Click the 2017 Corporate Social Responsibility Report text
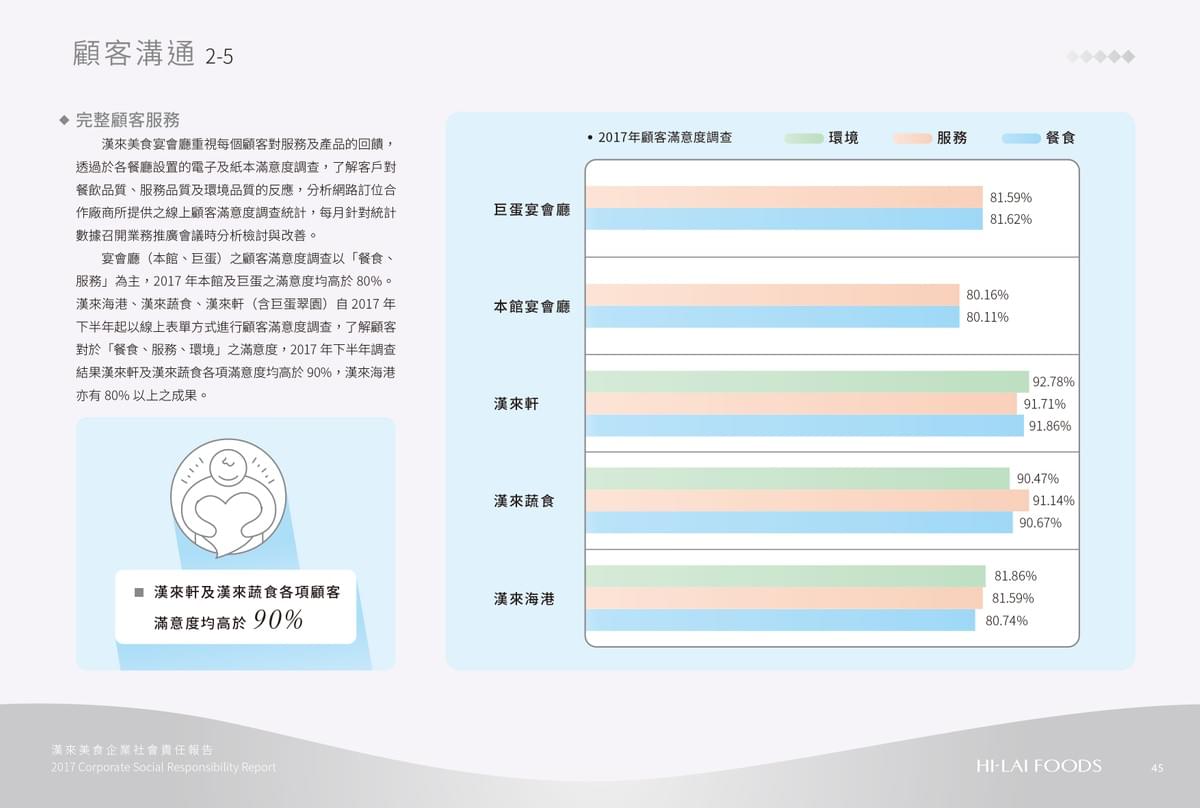Screen dimensions: 1200x808 point(163,767)
